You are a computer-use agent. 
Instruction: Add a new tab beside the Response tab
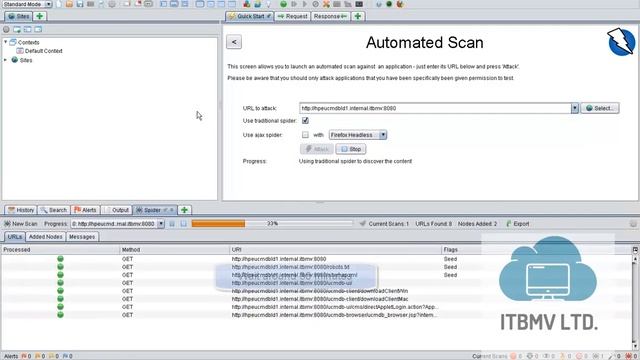tap(358, 16)
